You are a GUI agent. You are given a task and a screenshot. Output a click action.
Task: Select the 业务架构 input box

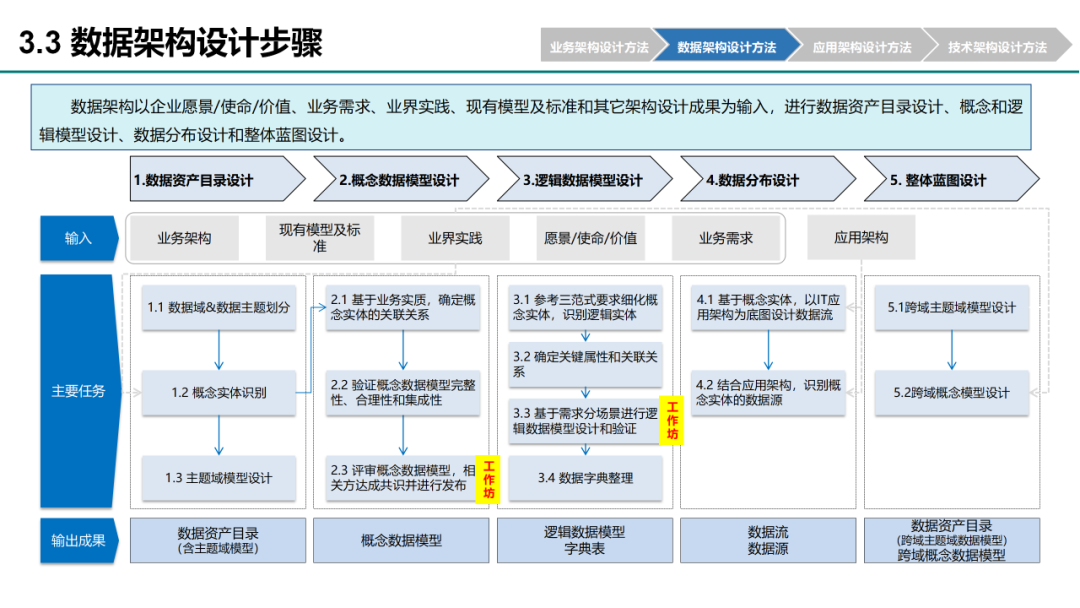[x=184, y=238]
